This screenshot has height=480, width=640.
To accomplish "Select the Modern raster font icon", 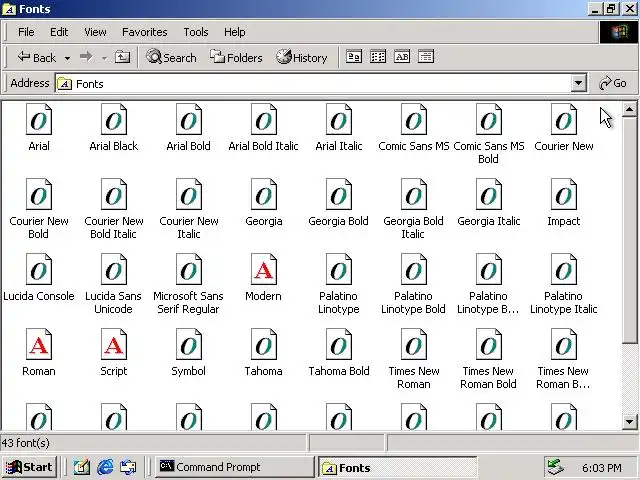I will (x=264, y=269).
